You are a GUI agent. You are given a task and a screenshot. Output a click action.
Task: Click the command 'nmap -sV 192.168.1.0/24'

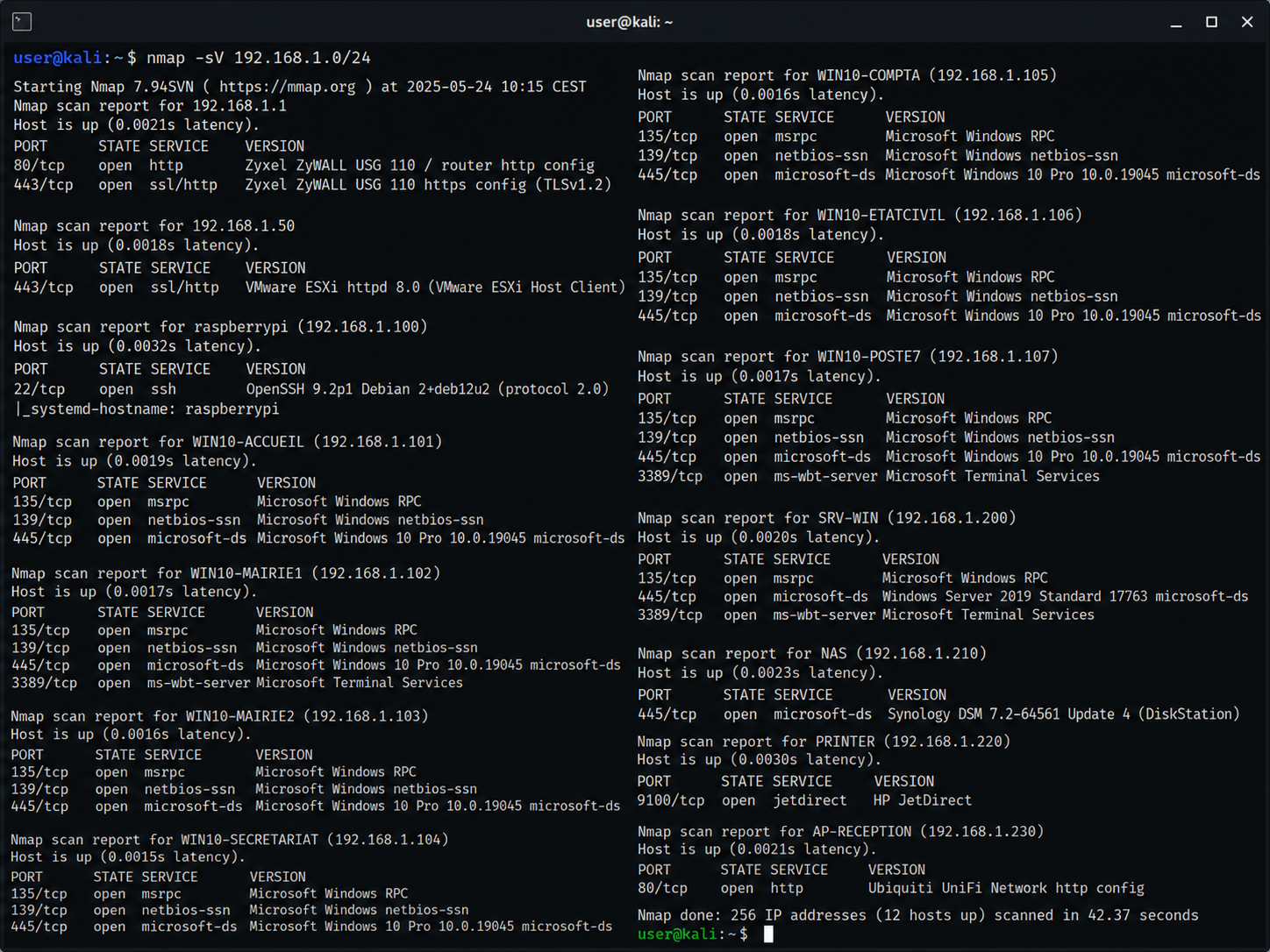(x=258, y=58)
